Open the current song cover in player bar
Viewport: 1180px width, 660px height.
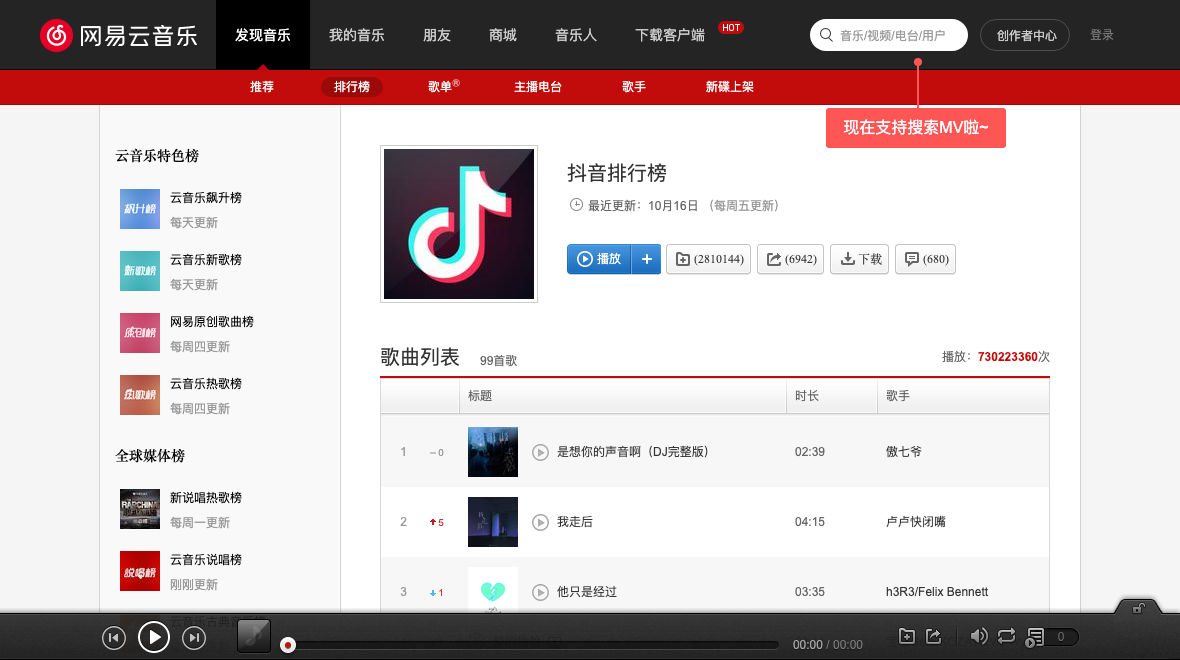click(x=254, y=636)
